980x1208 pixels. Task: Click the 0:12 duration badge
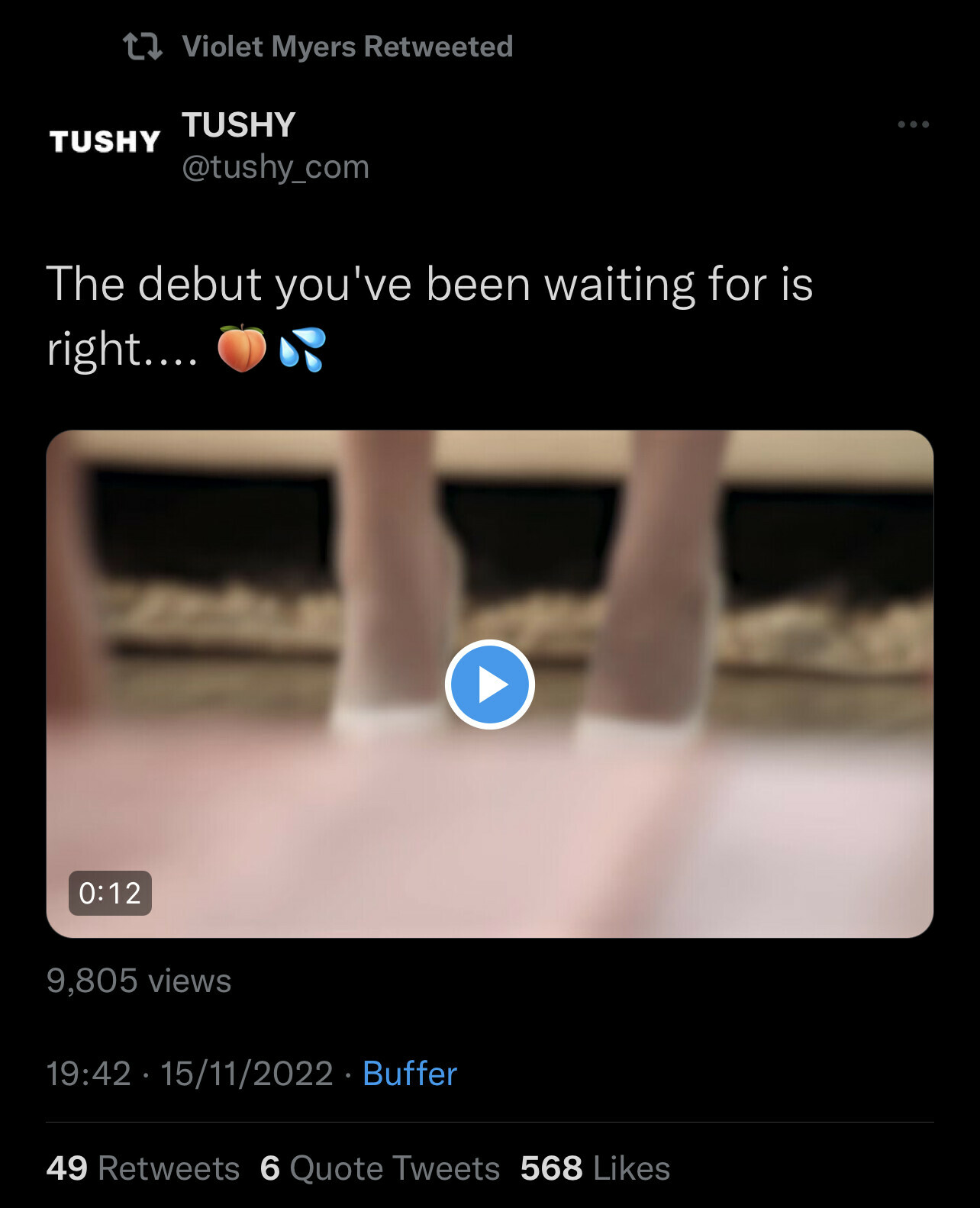click(110, 893)
